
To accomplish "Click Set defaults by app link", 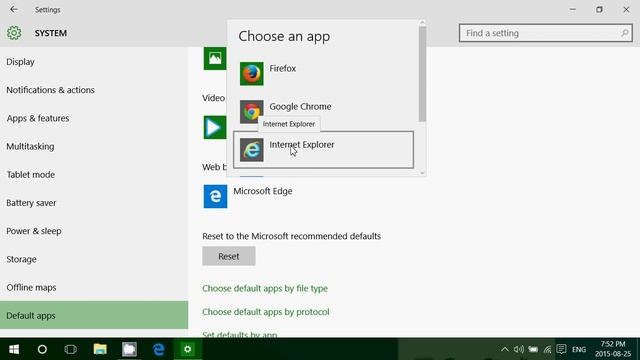I will coord(240,334).
